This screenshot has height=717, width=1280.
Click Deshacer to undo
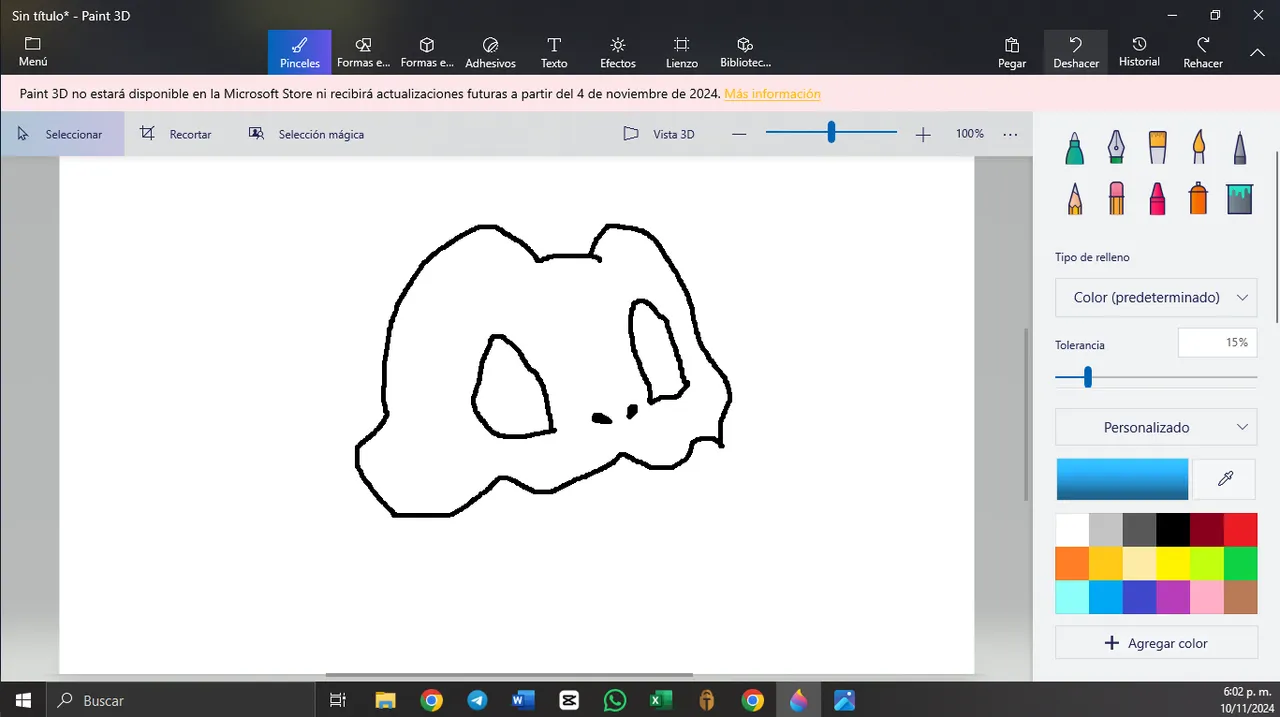click(x=1076, y=52)
